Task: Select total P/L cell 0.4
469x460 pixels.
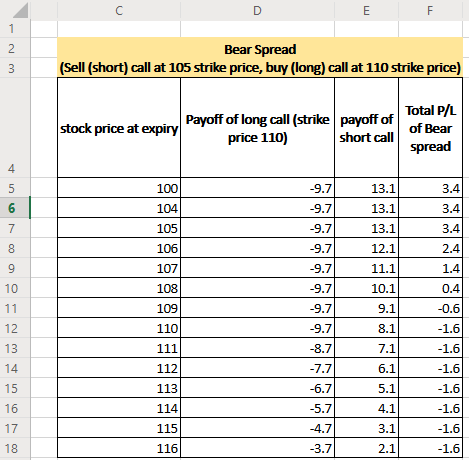Action: point(430,288)
